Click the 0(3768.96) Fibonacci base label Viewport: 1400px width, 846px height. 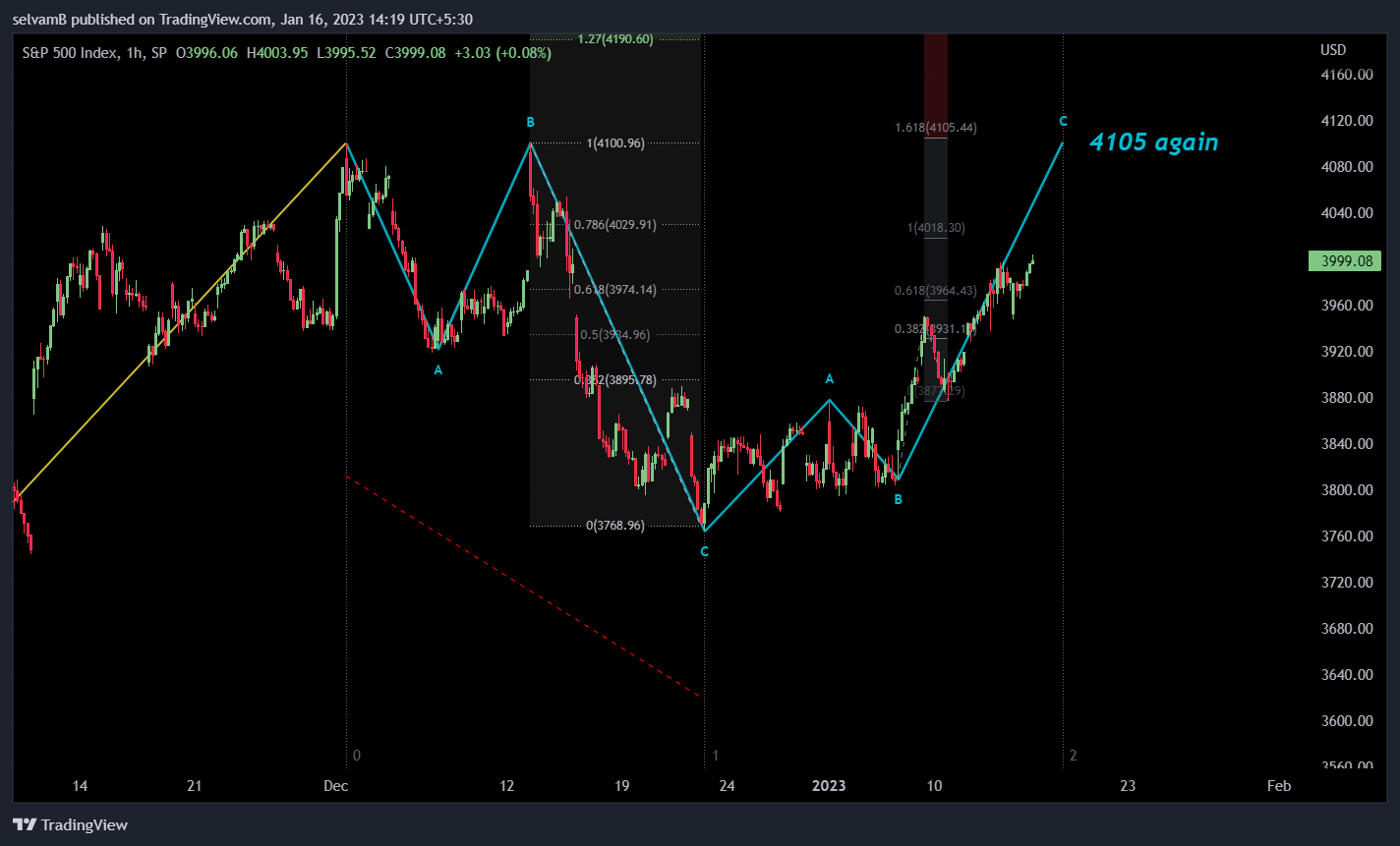[615, 526]
